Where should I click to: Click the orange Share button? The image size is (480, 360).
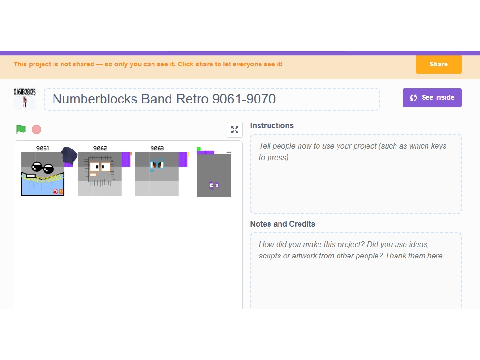[439, 64]
